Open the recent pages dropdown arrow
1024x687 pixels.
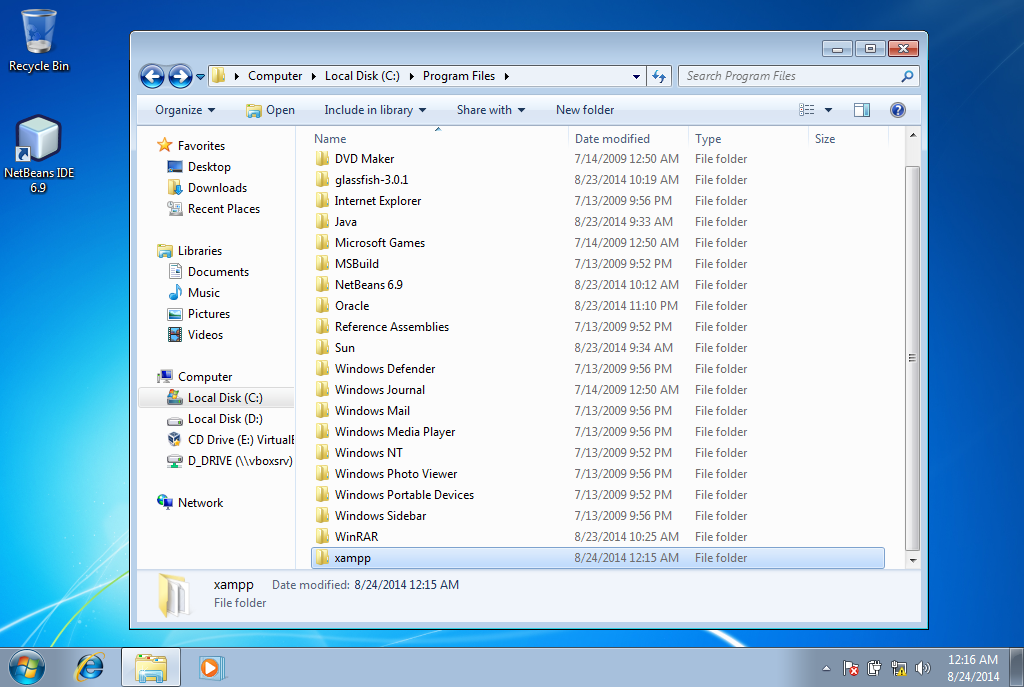point(200,77)
